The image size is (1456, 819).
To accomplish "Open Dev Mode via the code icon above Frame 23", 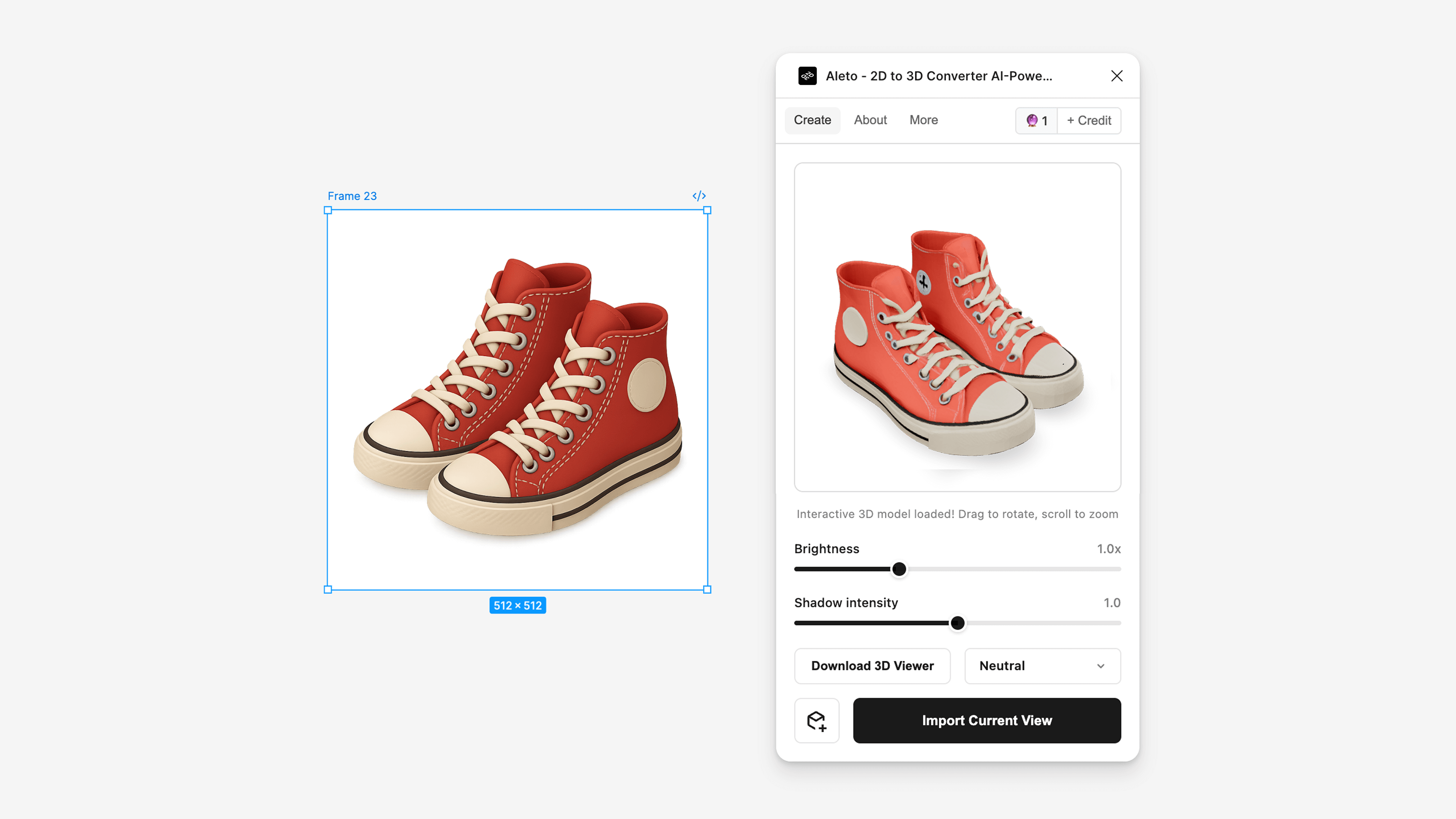I will coord(699,196).
